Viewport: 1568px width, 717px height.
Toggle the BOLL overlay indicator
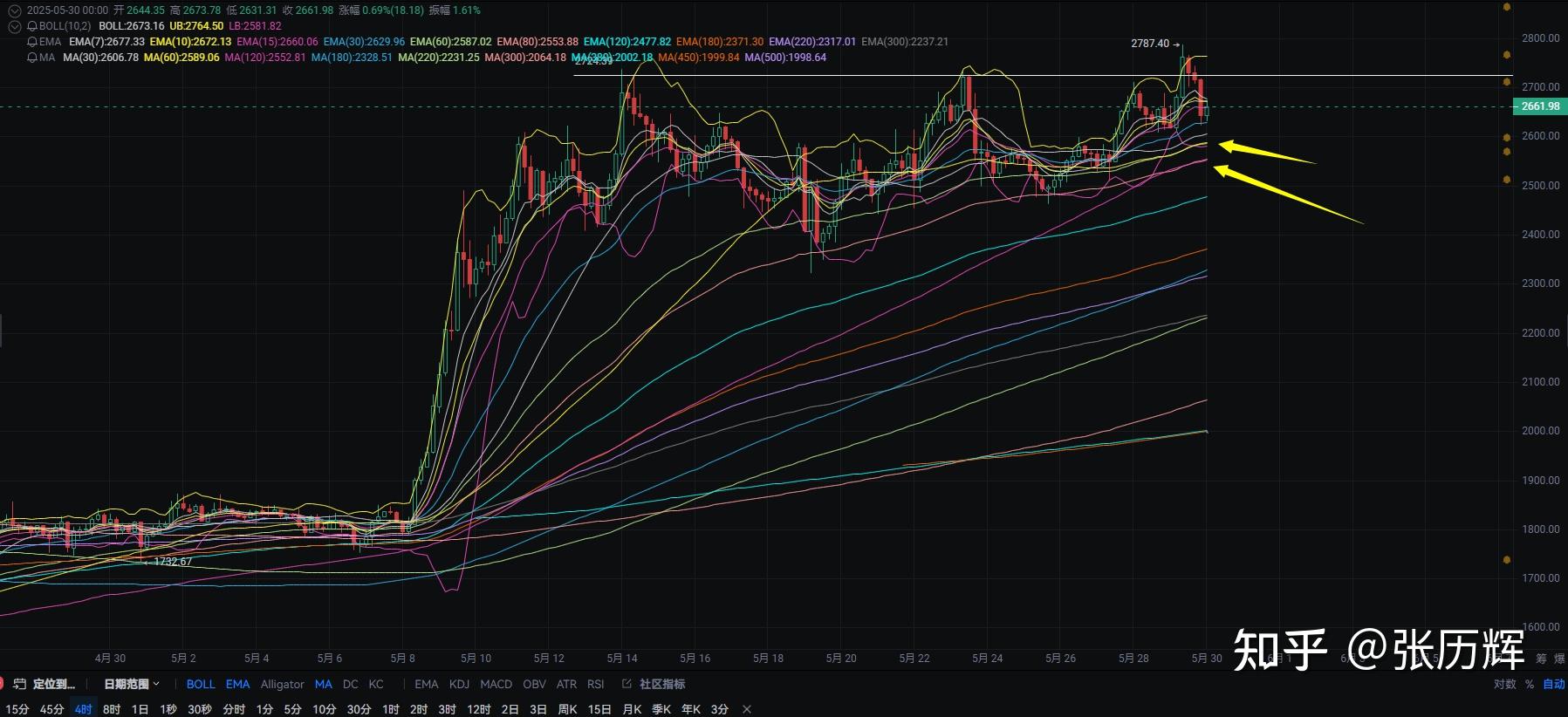pyautogui.click(x=200, y=684)
